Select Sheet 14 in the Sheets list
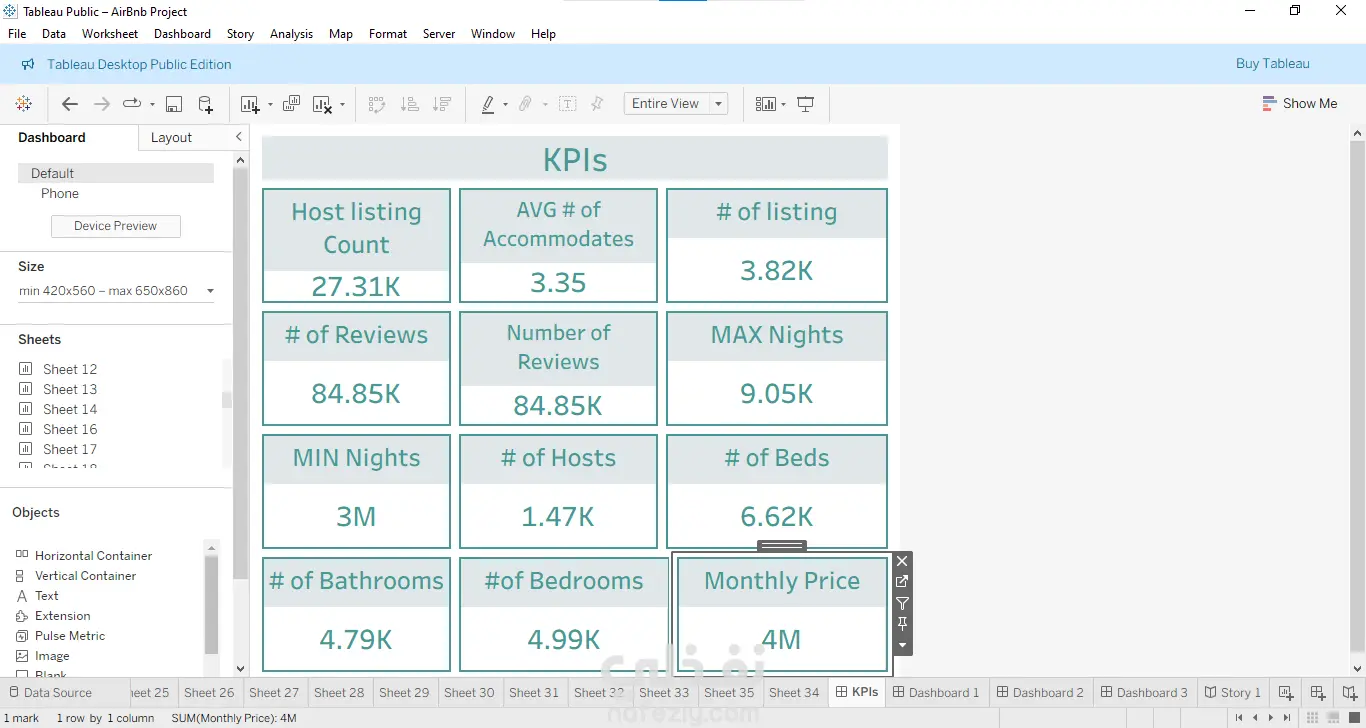Screen dimensions: 1366x728 [x=69, y=409]
